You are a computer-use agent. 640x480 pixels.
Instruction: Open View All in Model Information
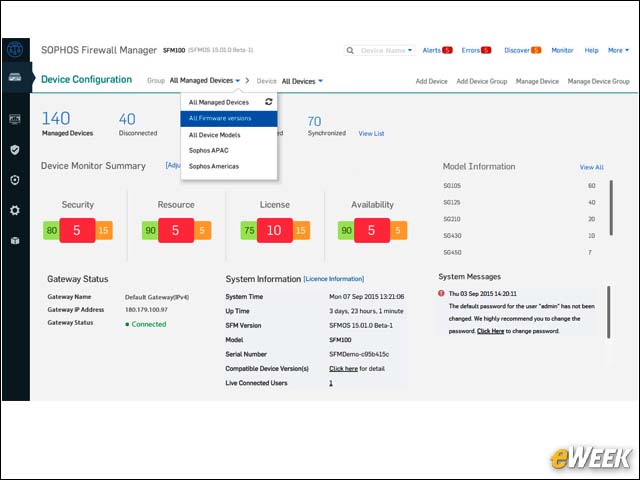click(591, 167)
